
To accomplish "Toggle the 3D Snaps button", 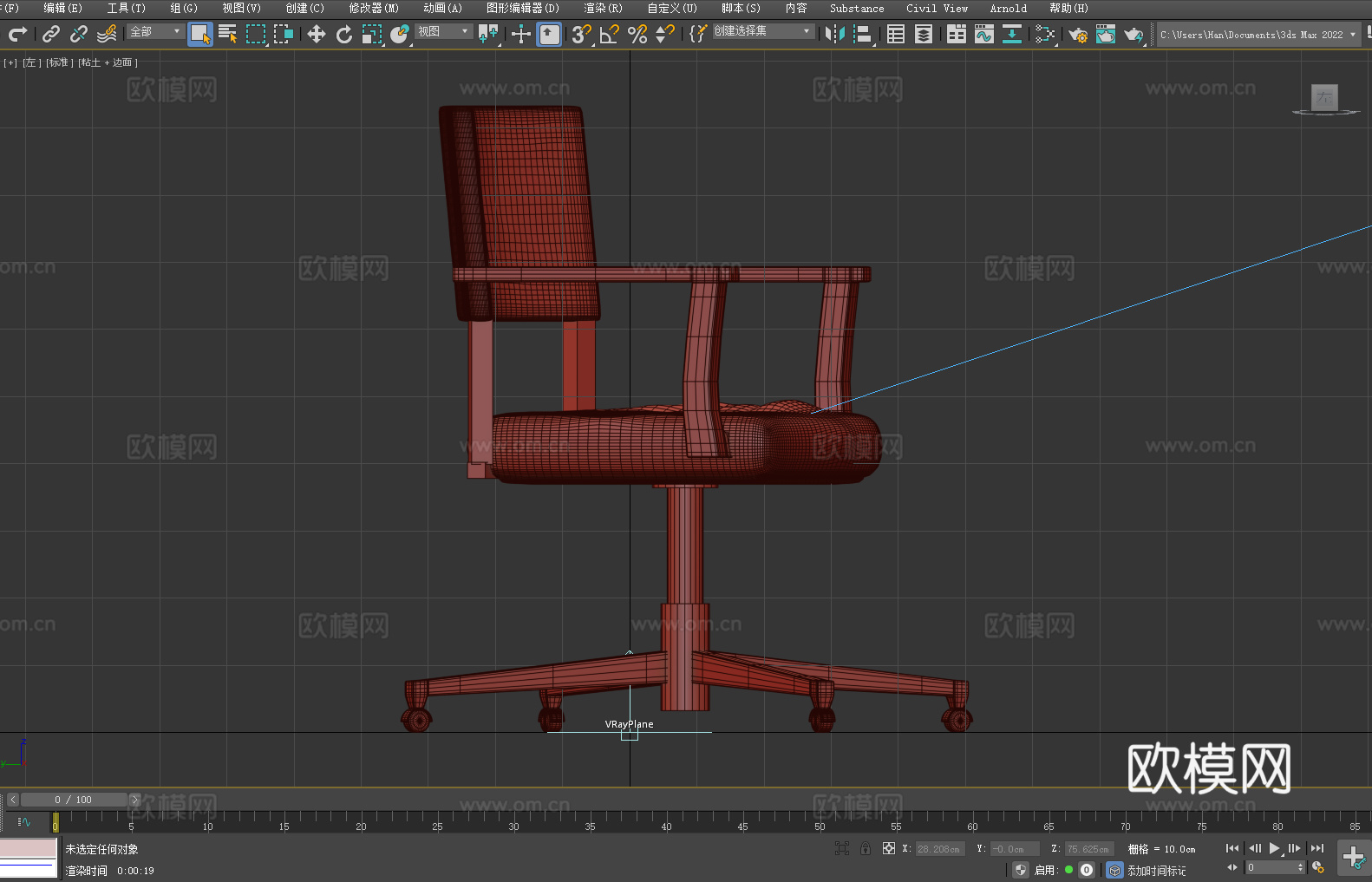I will click(581, 34).
